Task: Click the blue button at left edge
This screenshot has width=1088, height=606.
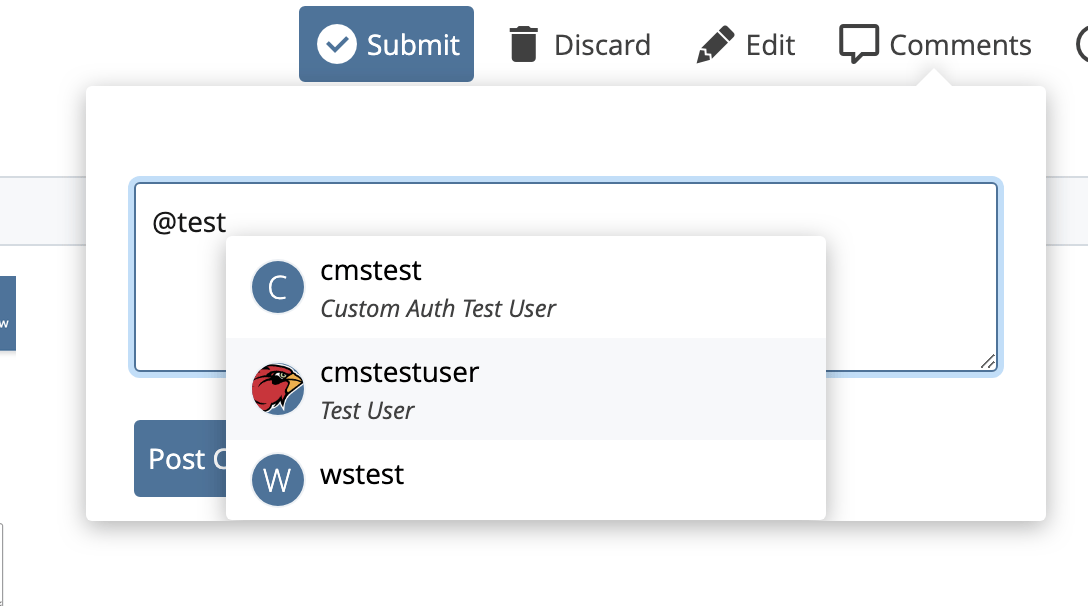Action: pos(7,314)
